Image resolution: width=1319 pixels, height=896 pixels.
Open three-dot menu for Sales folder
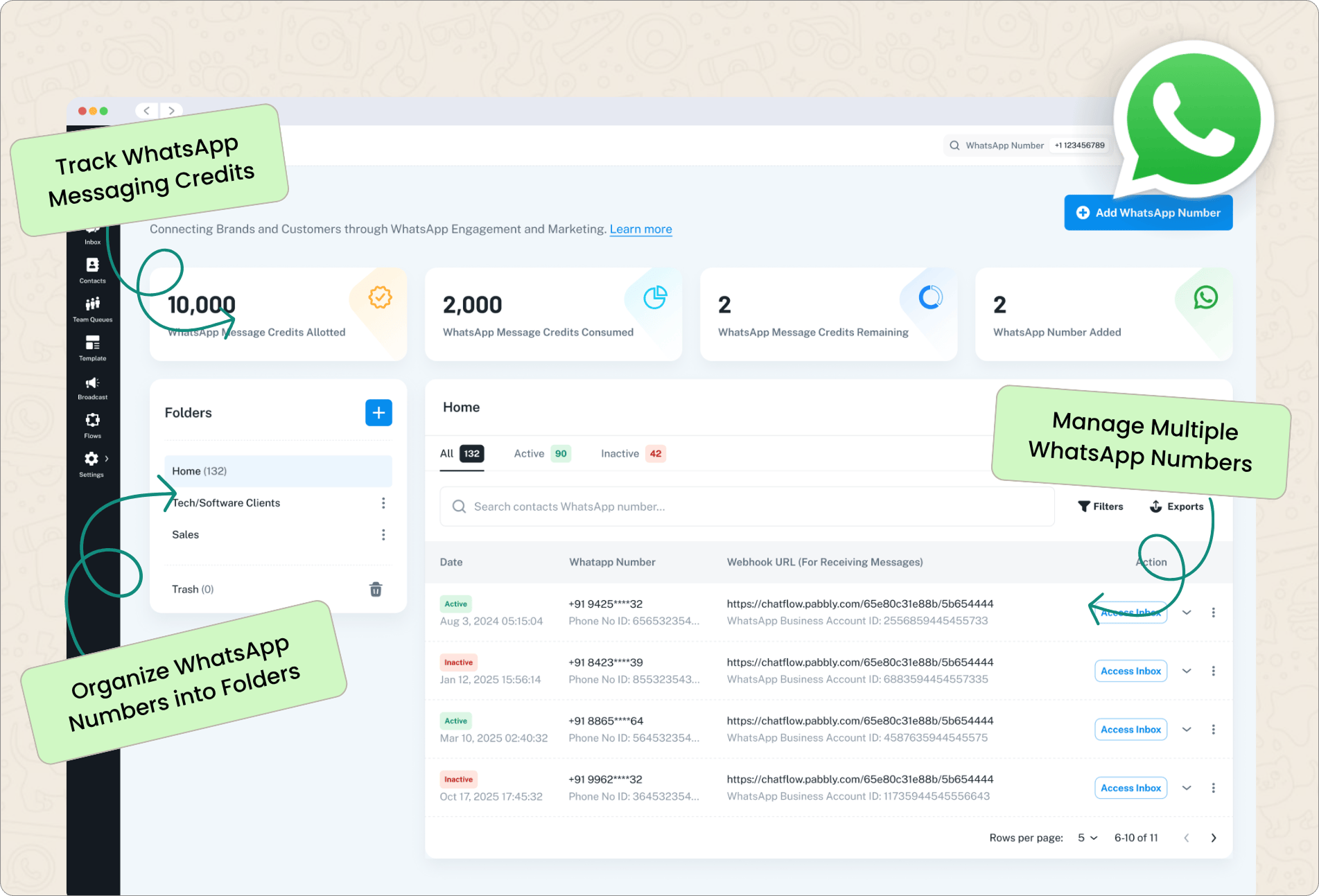coord(383,535)
